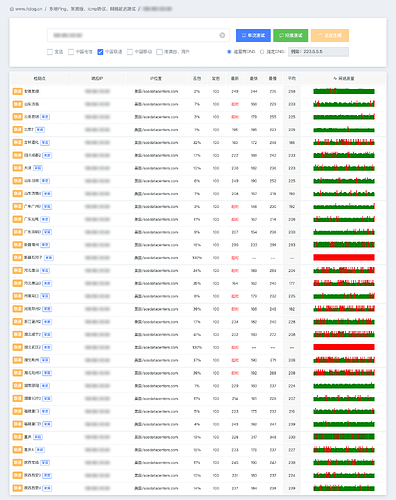Click the 家宽 tag on the 重庆4 row
This screenshot has width=396, height=500.
pyautogui.click(x=40, y=450)
